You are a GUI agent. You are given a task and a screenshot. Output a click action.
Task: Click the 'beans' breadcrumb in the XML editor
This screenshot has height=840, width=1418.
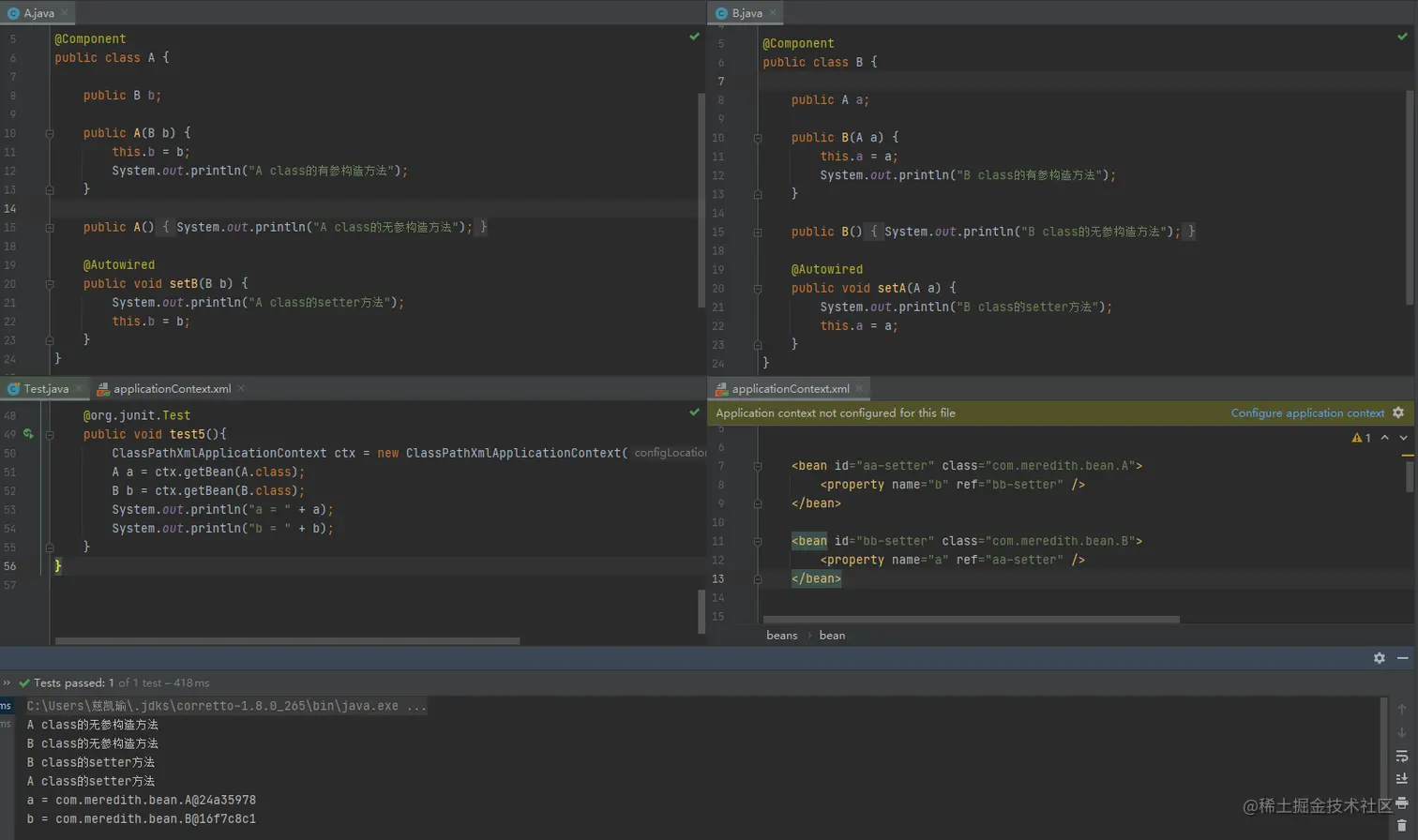coord(781,636)
